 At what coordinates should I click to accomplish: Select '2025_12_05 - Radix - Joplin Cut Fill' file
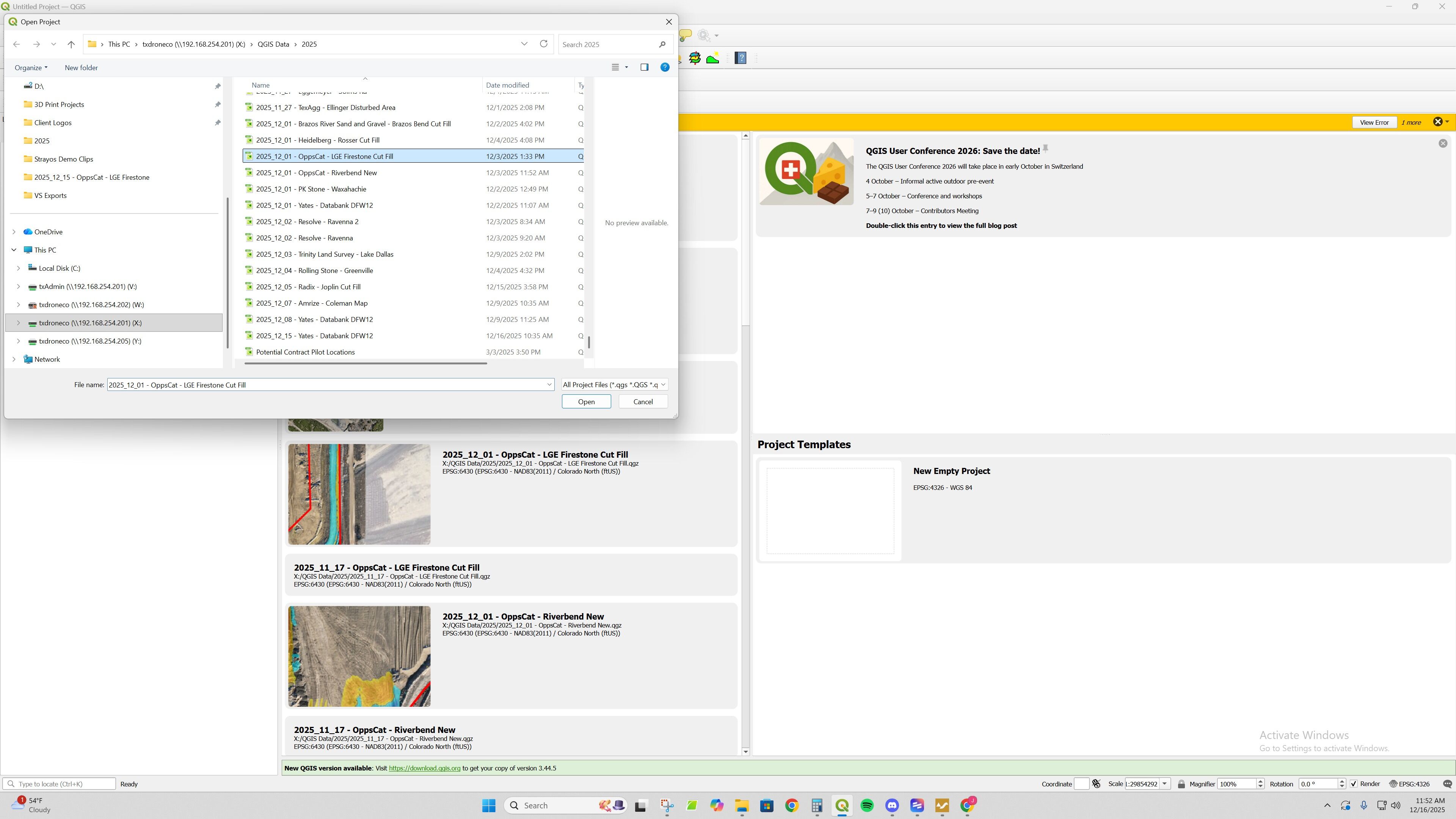308,287
